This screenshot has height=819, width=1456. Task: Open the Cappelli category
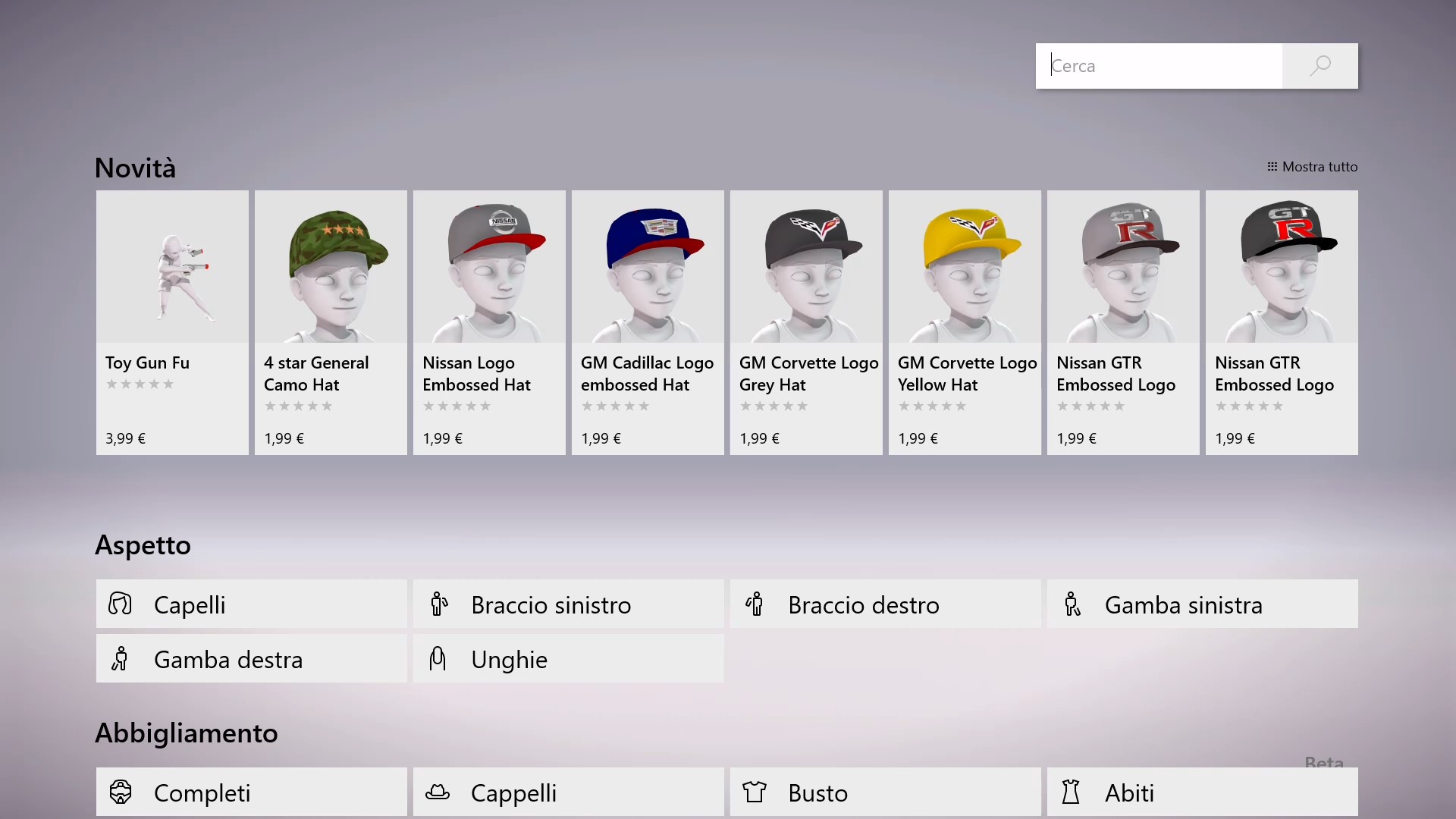pos(569,792)
